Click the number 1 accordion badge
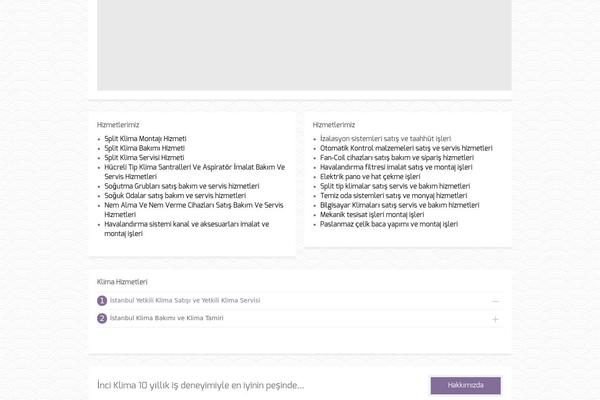The height and width of the screenshot is (400, 600). coord(102,301)
